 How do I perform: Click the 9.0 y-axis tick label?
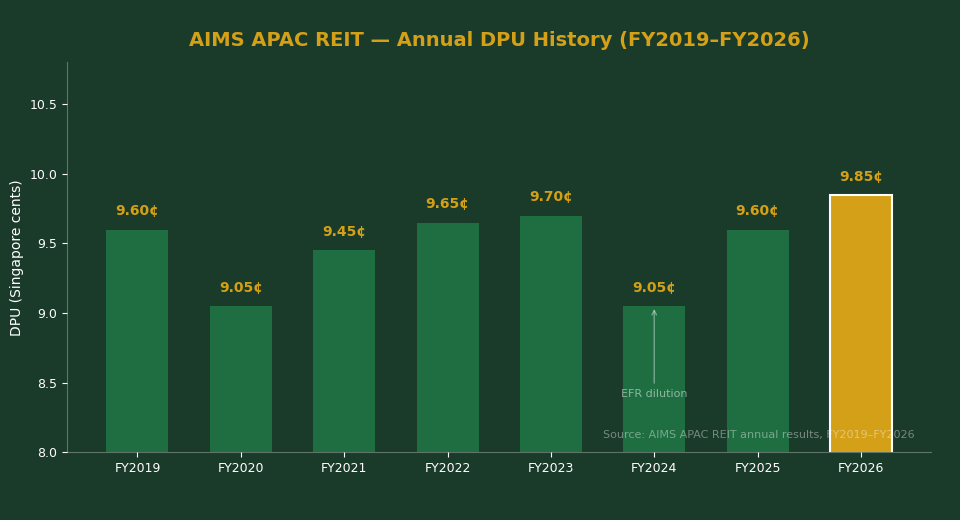tap(47, 314)
